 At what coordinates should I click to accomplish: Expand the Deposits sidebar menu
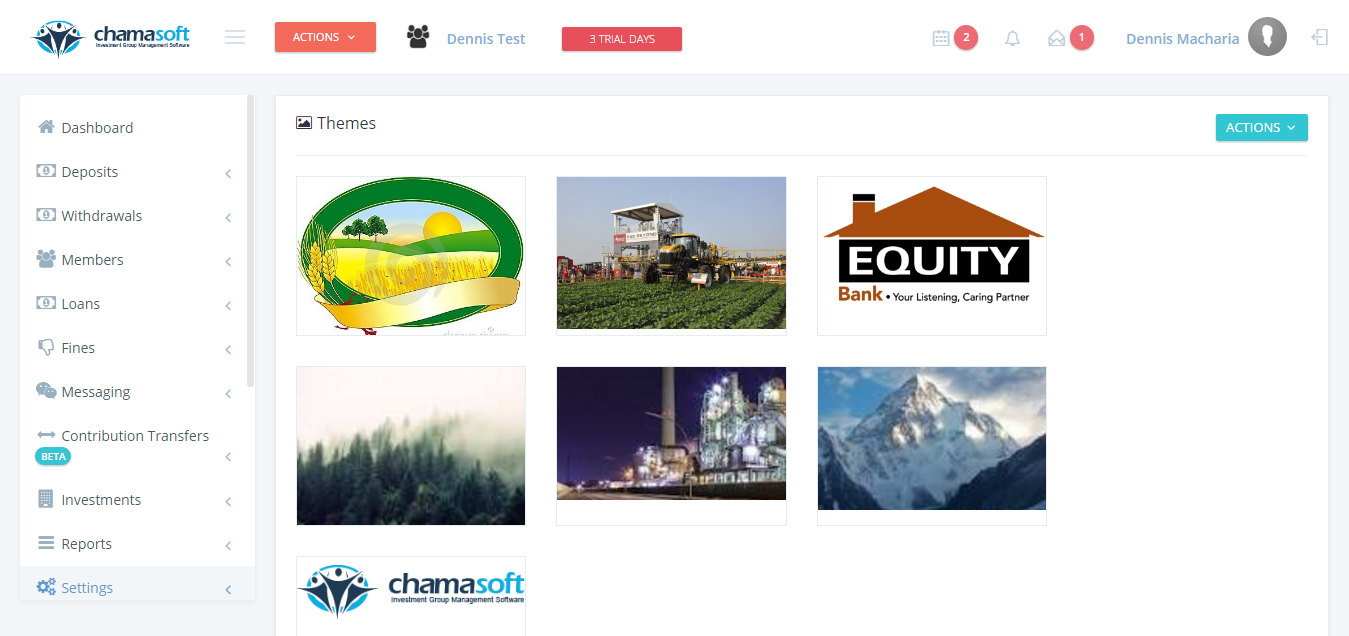coord(137,172)
